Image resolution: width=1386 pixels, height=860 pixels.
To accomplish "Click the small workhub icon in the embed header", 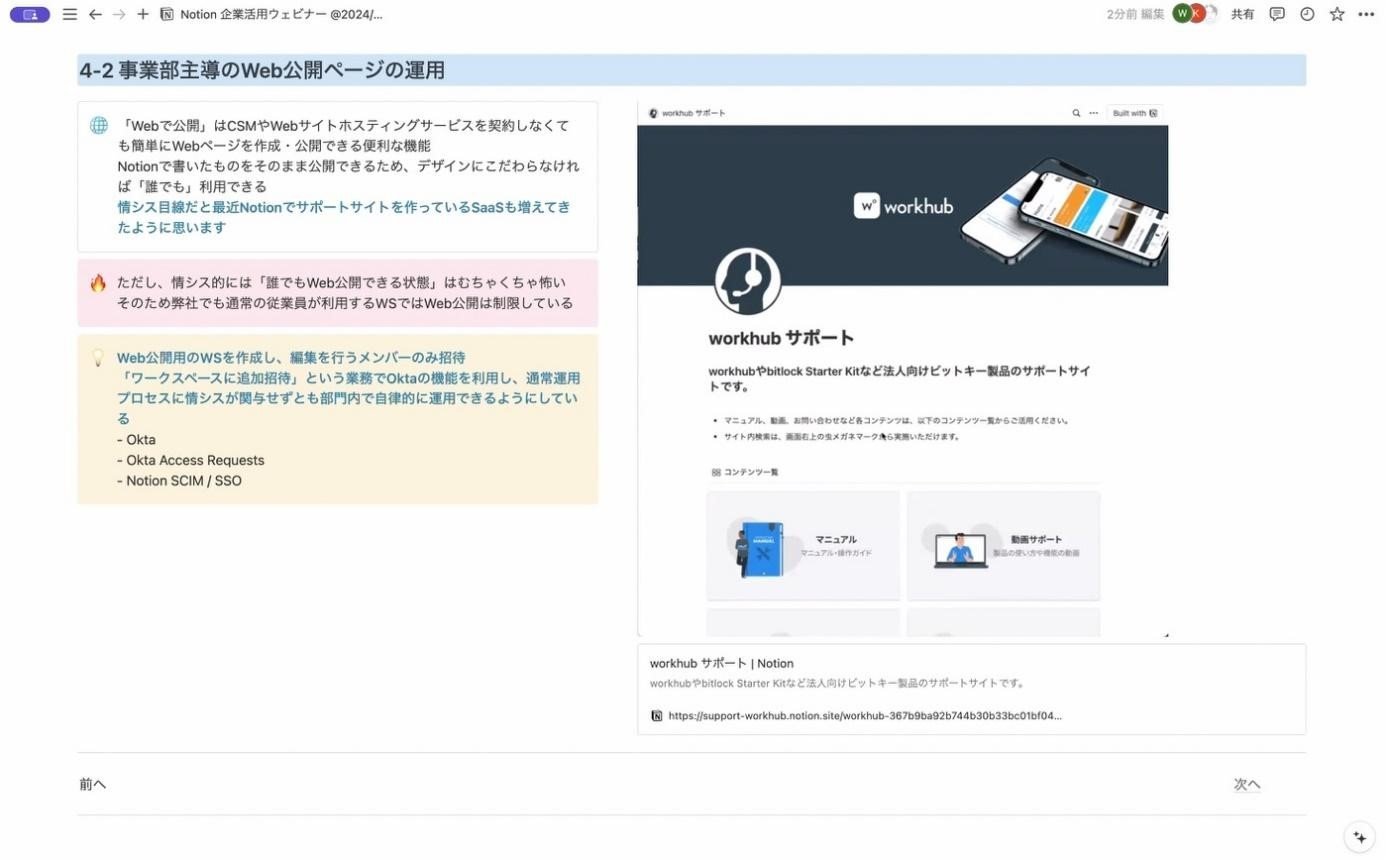I will click(653, 113).
